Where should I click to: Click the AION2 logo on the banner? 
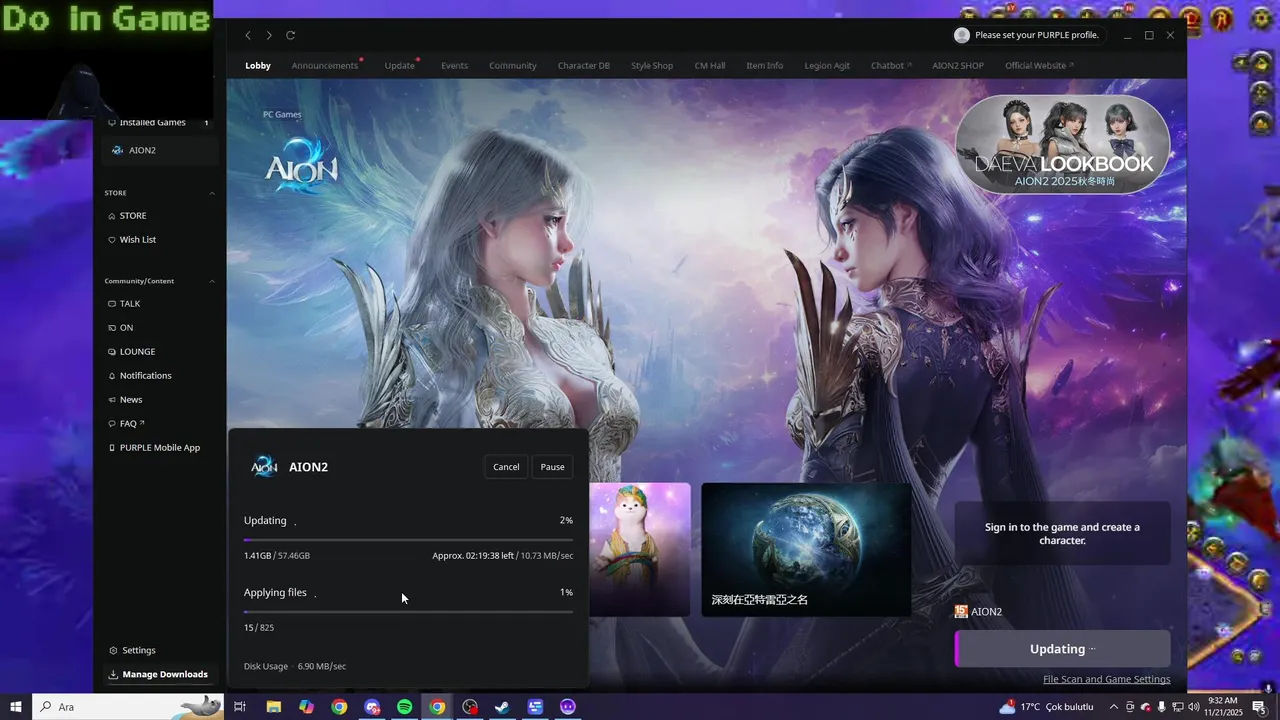click(x=302, y=165)
